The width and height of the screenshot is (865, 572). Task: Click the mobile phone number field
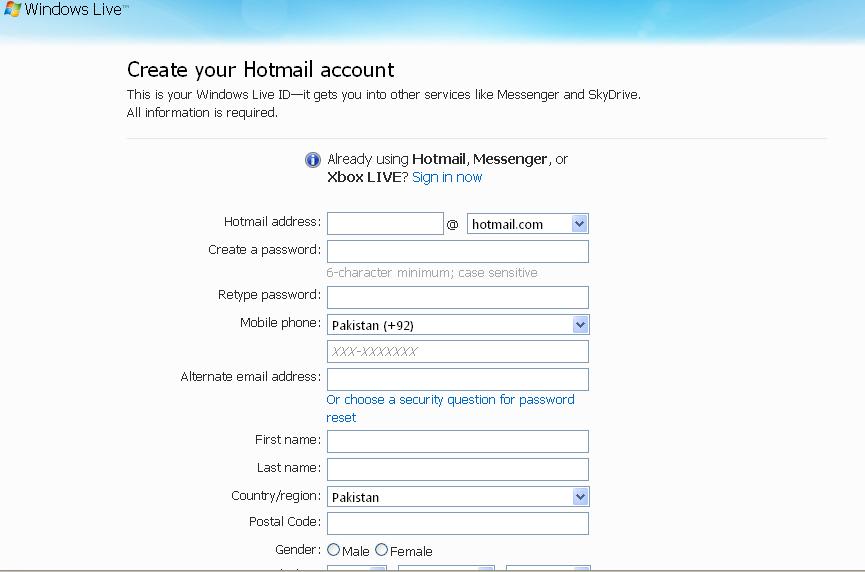tap(457, 352)
